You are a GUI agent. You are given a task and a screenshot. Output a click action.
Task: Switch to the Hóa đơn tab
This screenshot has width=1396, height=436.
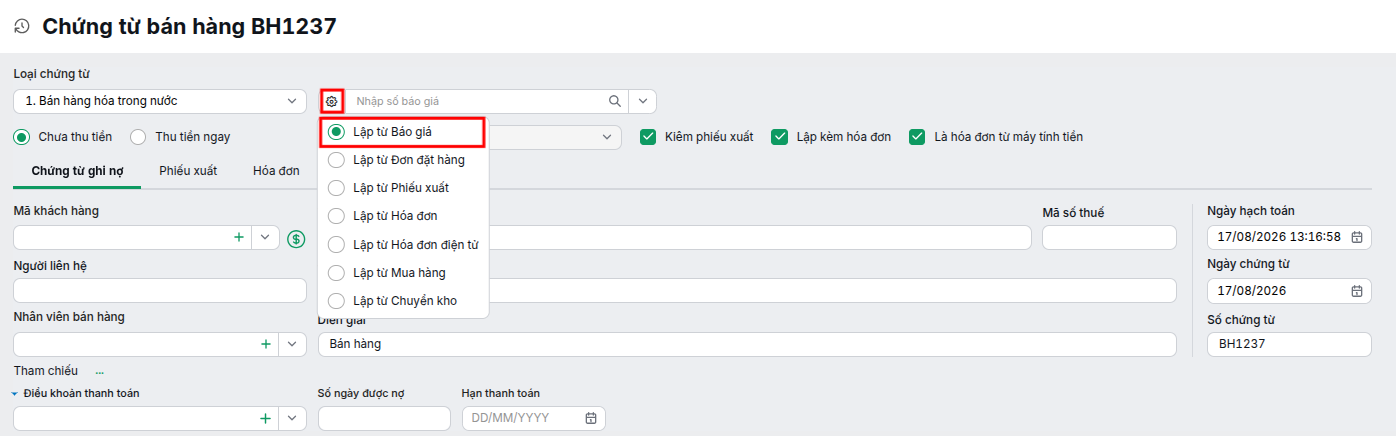[x=276, y=171]
